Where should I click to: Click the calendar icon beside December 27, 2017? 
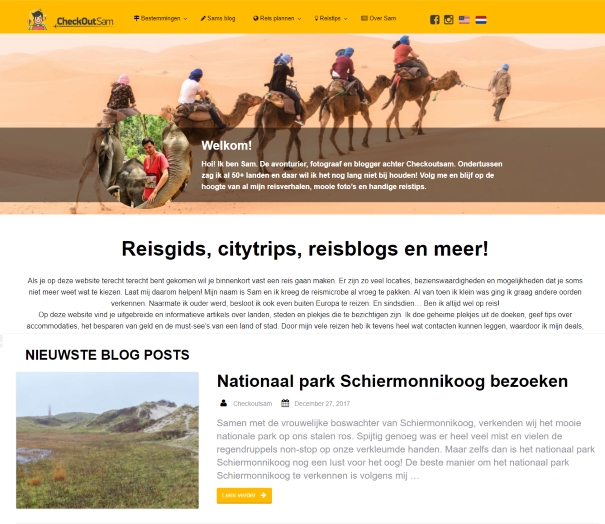tap(285, 403)
